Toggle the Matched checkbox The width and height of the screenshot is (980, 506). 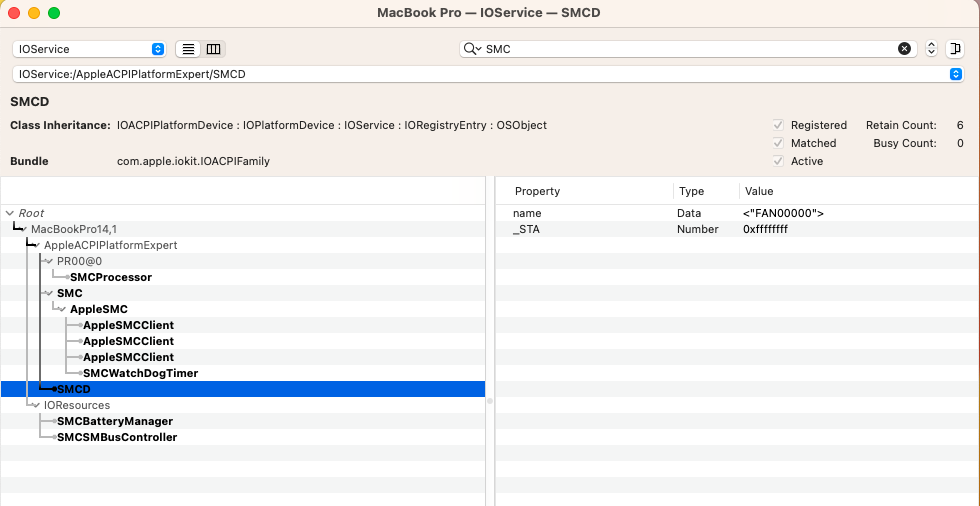[778, 143]
